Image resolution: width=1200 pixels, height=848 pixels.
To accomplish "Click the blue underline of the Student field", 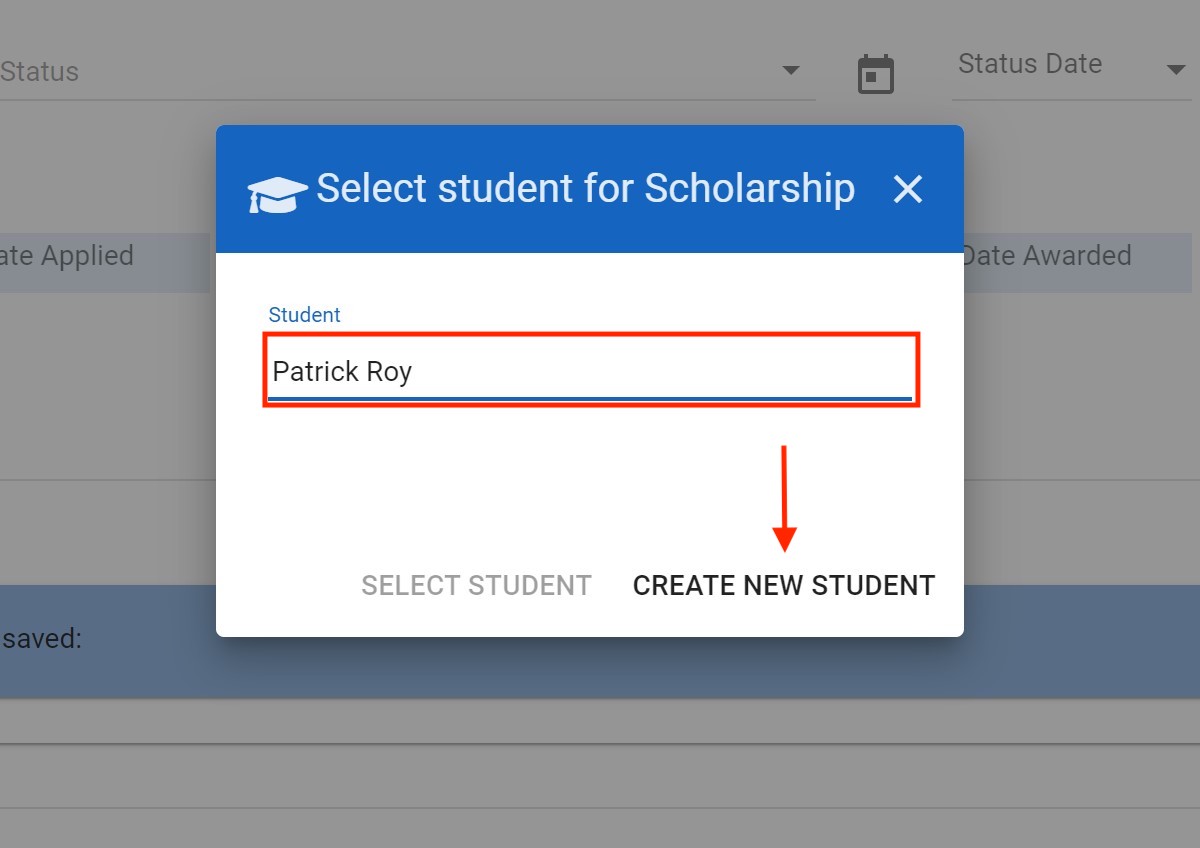I will 590,398.
